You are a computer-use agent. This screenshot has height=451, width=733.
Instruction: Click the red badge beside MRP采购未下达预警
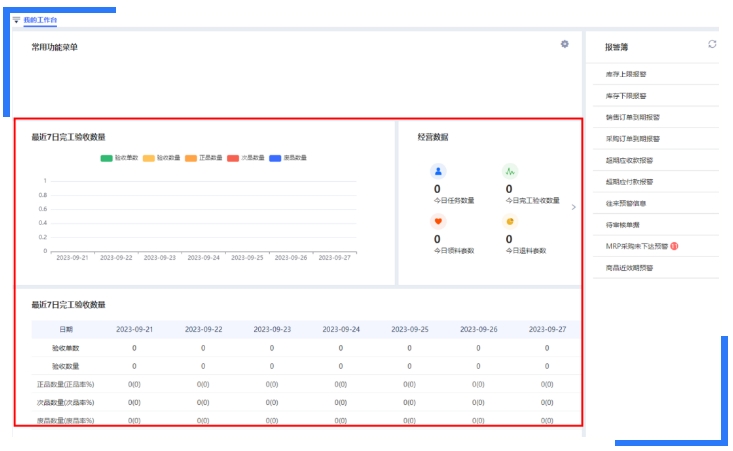(674, 246)
